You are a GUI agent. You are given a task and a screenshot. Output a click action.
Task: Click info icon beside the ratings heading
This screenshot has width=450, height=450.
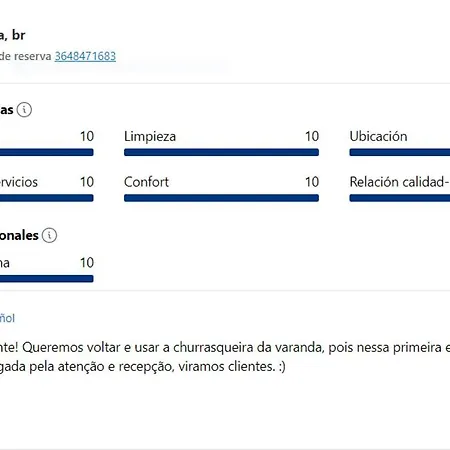coord(24,110)
